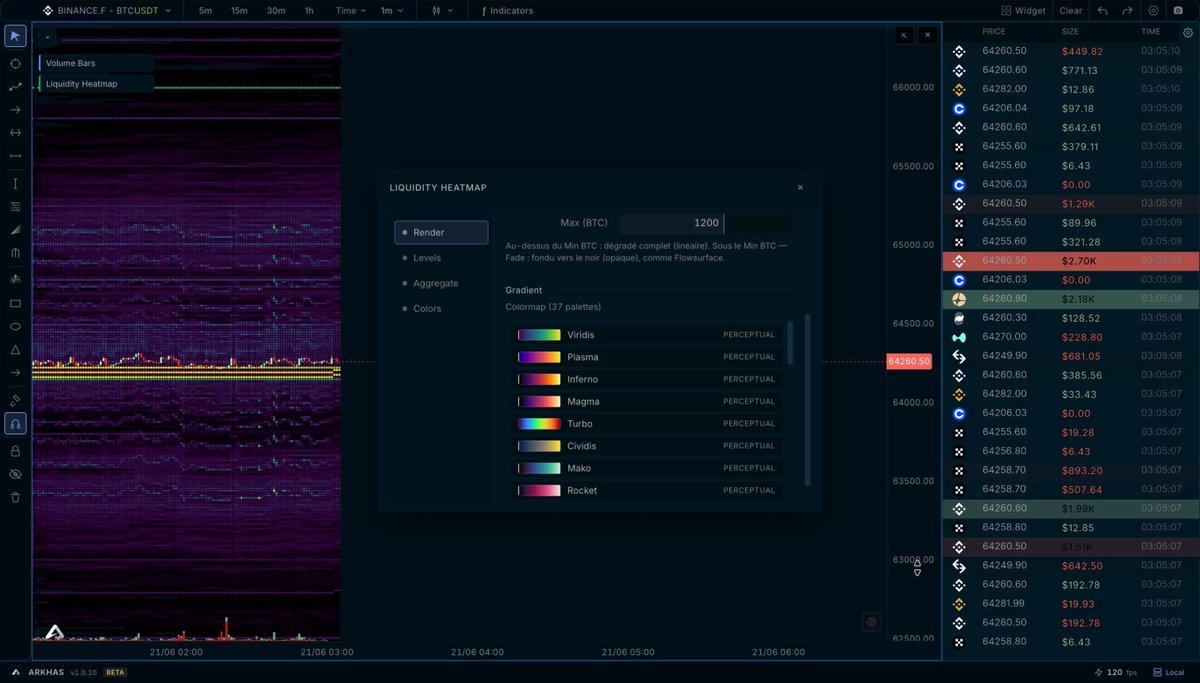The height and width of the screenshot is (683, 1200).
Task: Switch to the 5m timeframe
Action: [x=205, y=10]
